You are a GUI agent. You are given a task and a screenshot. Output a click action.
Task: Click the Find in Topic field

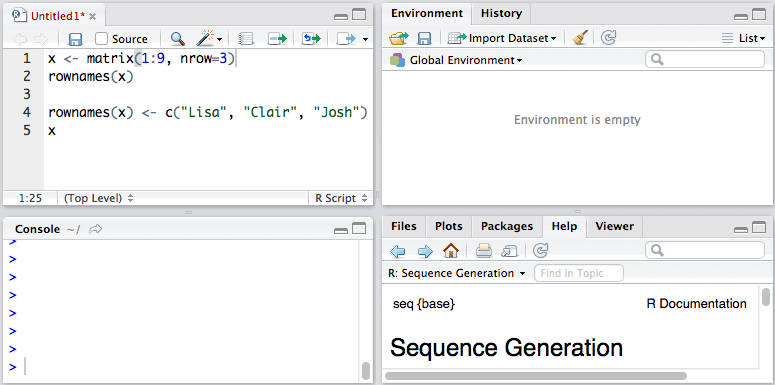pos(579,273)
